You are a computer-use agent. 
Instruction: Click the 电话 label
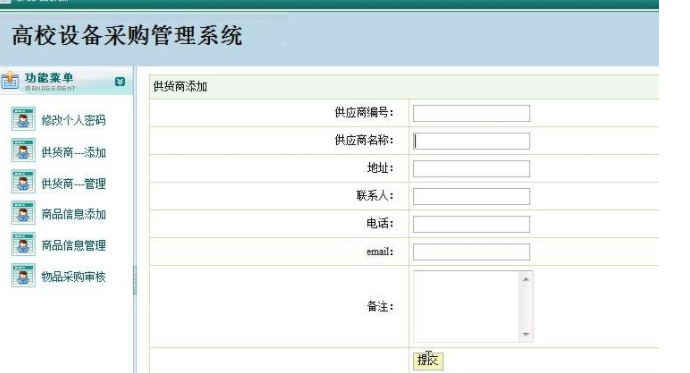[380, 223]
